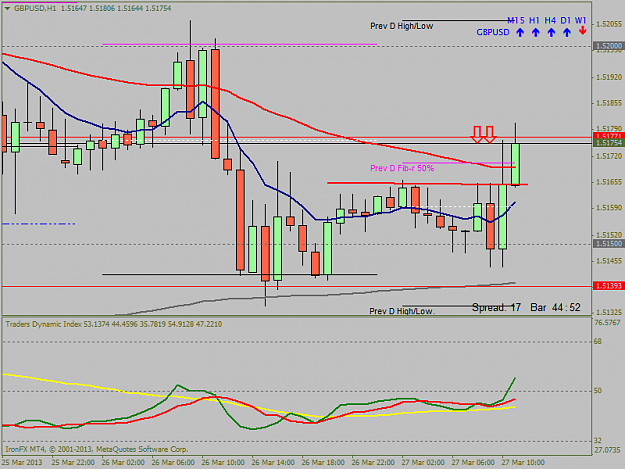Select the H1 label in the trend panel
This screenshot has height=469, width=625.
[x=534, y=20]
